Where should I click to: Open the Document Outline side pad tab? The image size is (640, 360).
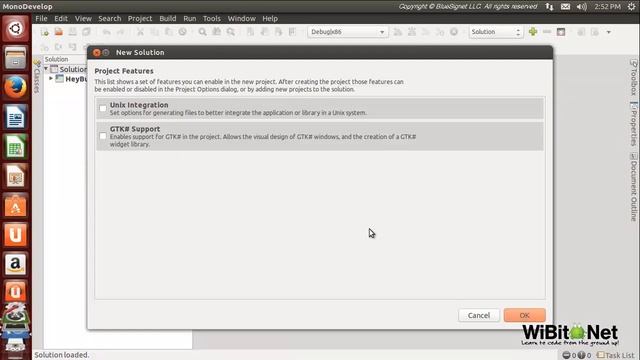tap(633, 187)
